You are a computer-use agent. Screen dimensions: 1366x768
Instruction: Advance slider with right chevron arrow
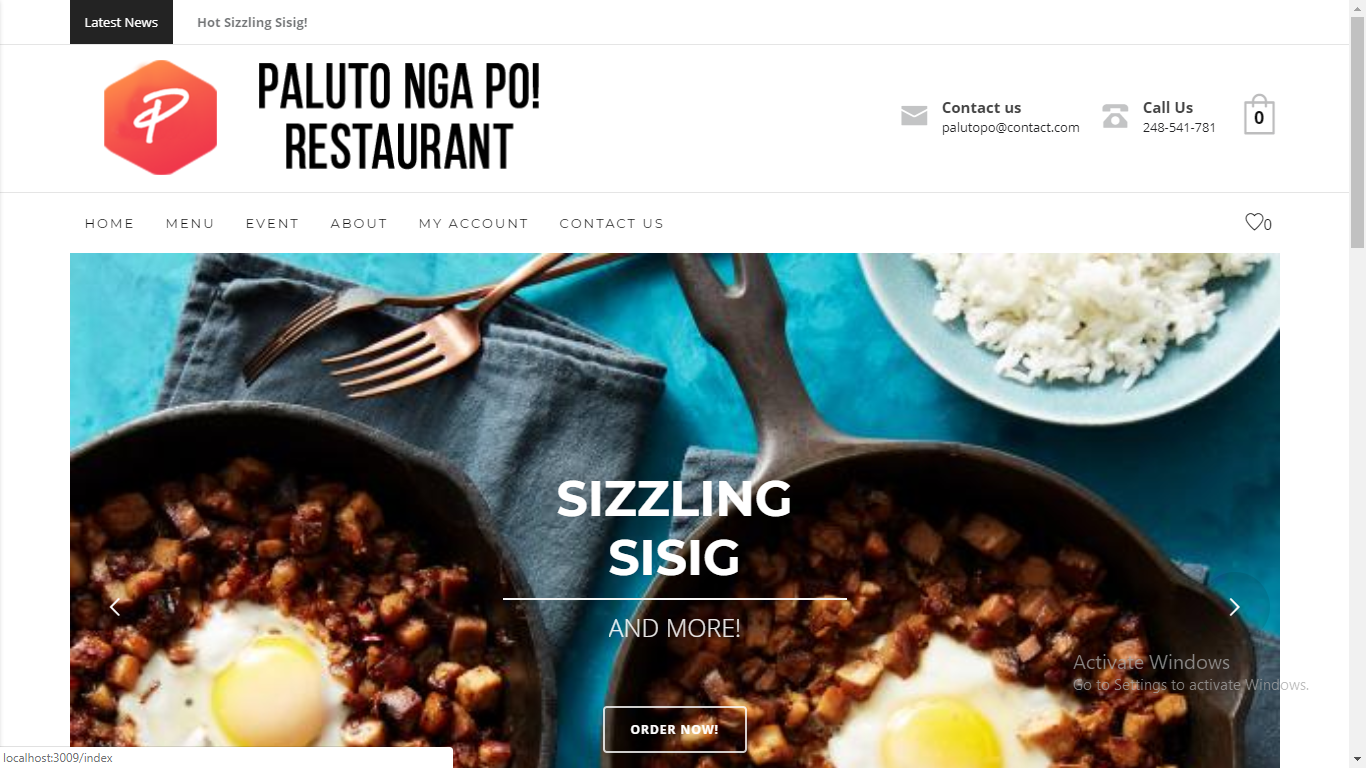pyautogui.click(x=1234, y=607)
